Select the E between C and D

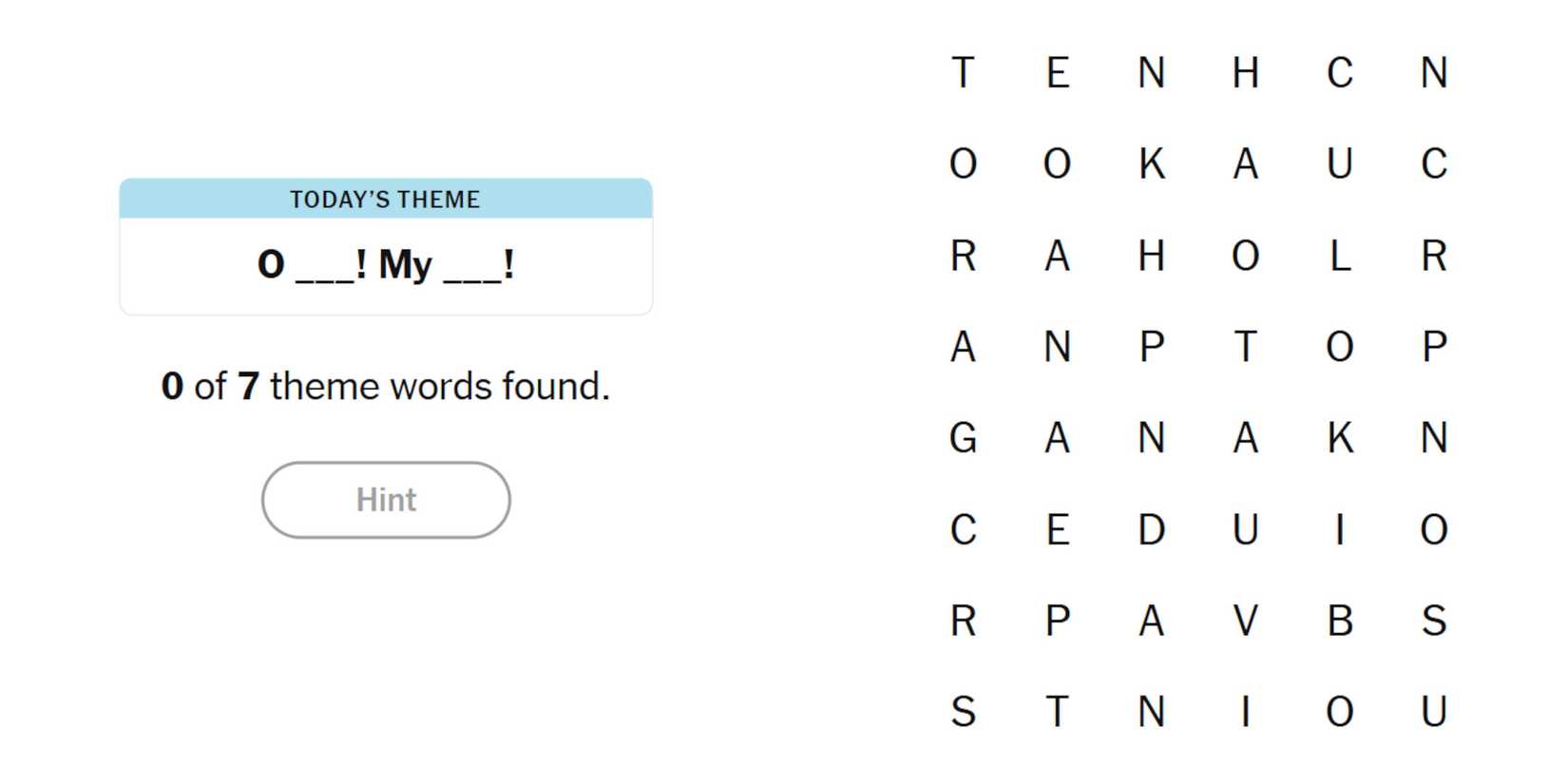point(1057,529)
